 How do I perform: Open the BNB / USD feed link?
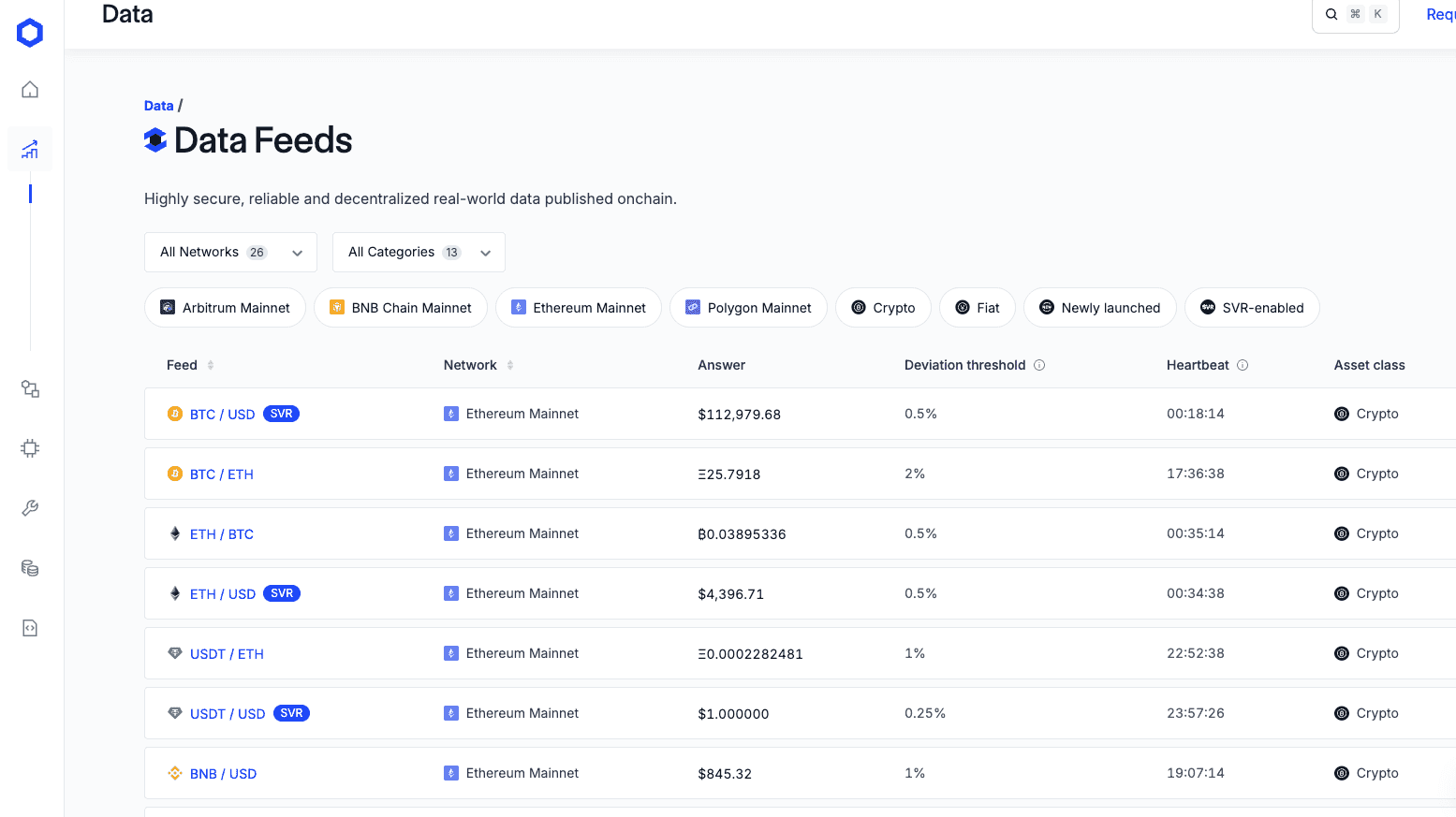[x=223, y=774]
